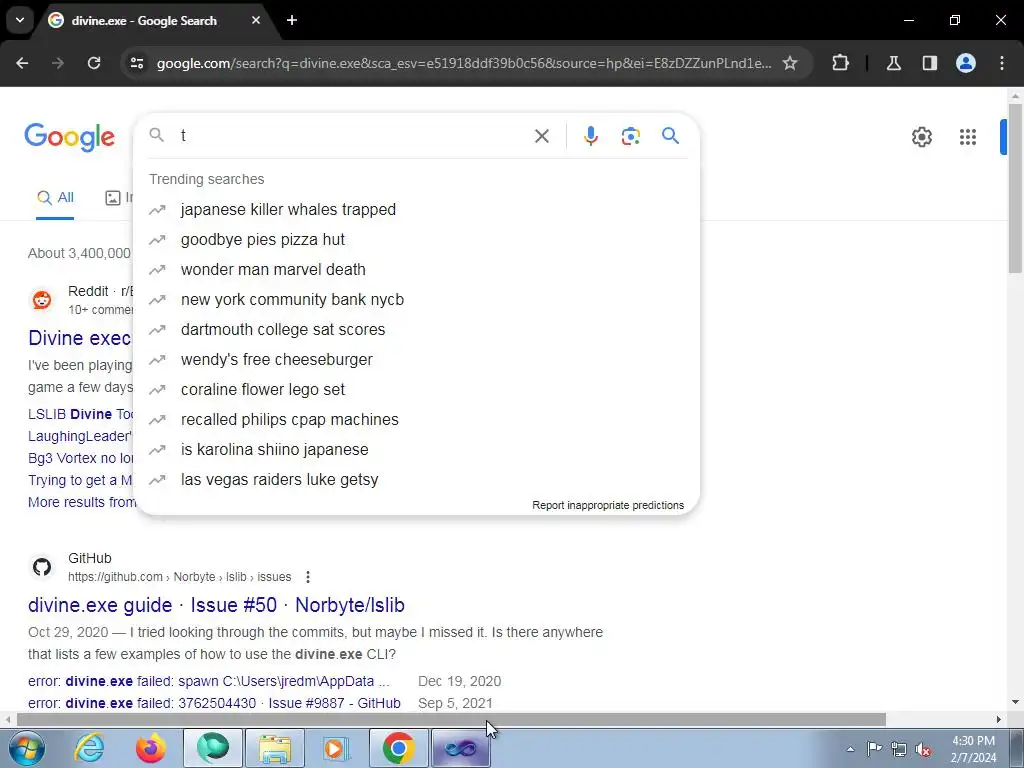1024x768 pixels.
Task: Choose suggestion new york community bank nycb
Action: pos(417,300)
